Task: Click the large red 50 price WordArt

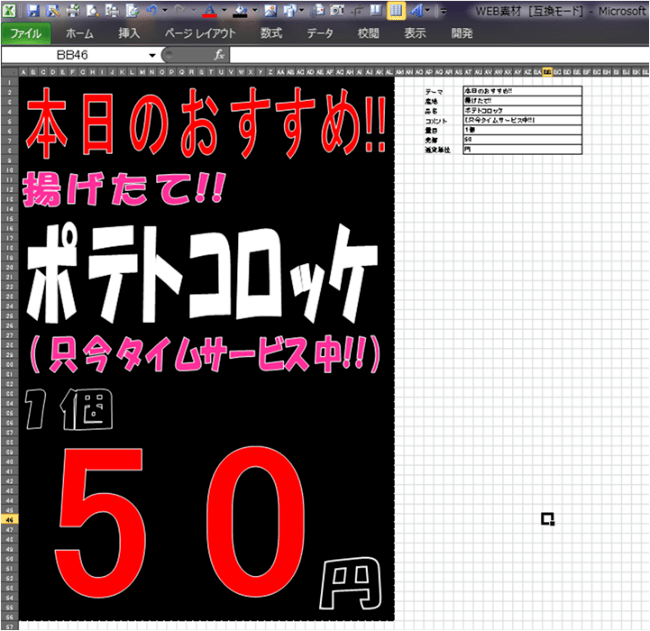Action: (x=180, y=522)
